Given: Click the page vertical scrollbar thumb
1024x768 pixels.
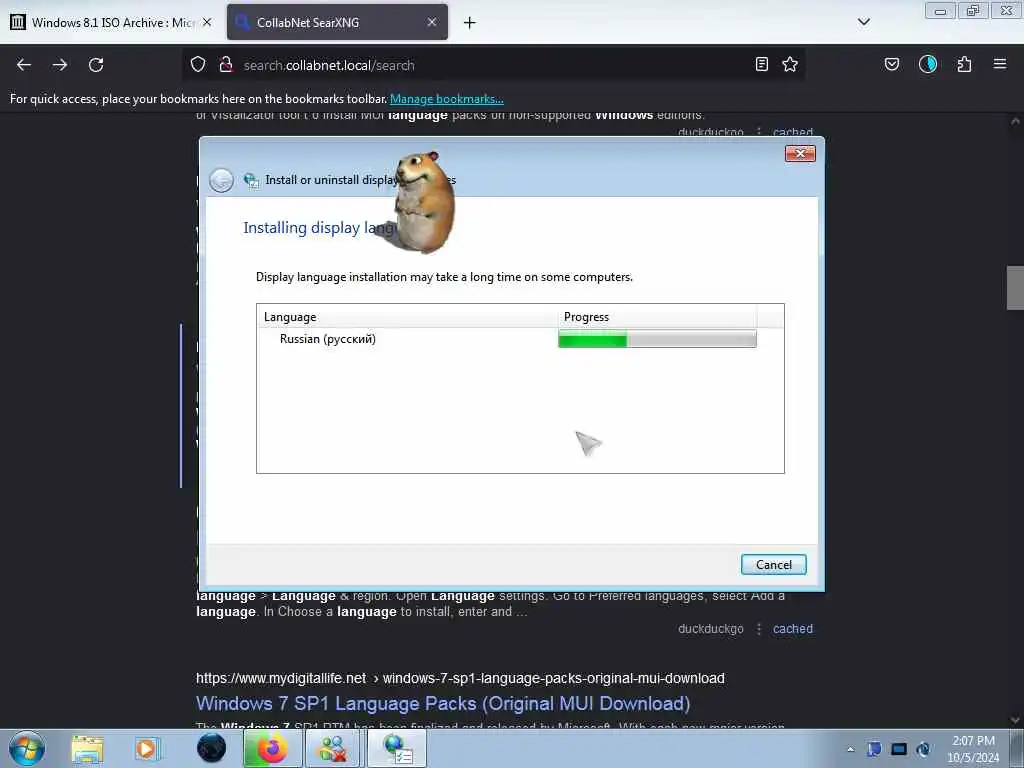Looking at the screenshot, I should point(1015,286).
